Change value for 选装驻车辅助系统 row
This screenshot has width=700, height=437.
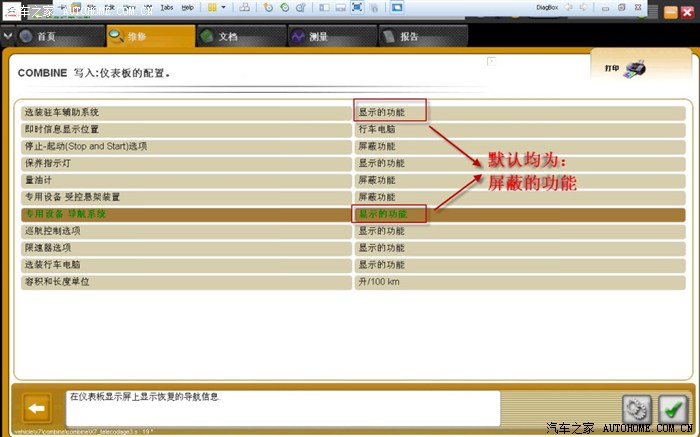coord(391,112)
